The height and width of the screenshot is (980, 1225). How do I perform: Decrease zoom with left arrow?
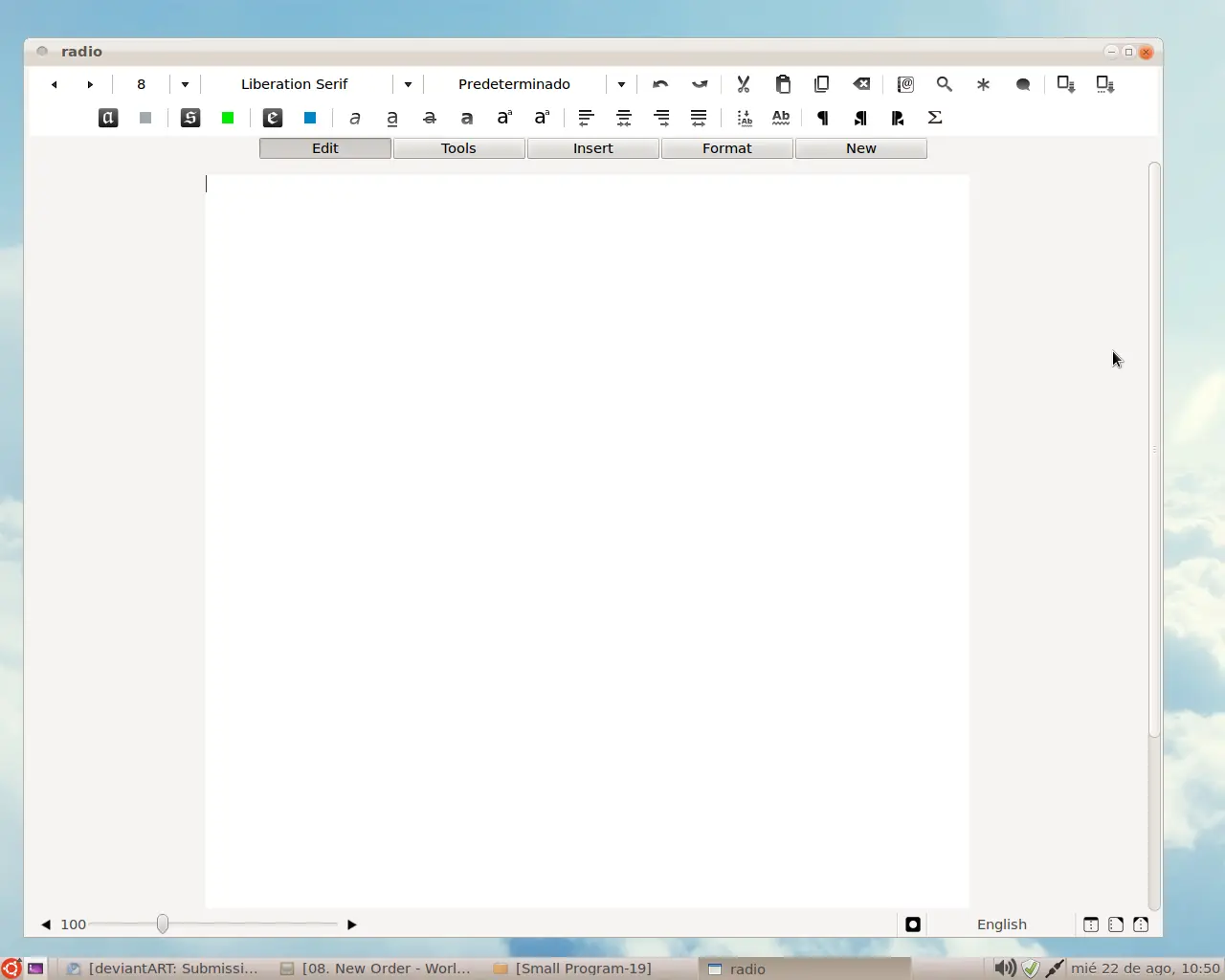pos(45,924)
